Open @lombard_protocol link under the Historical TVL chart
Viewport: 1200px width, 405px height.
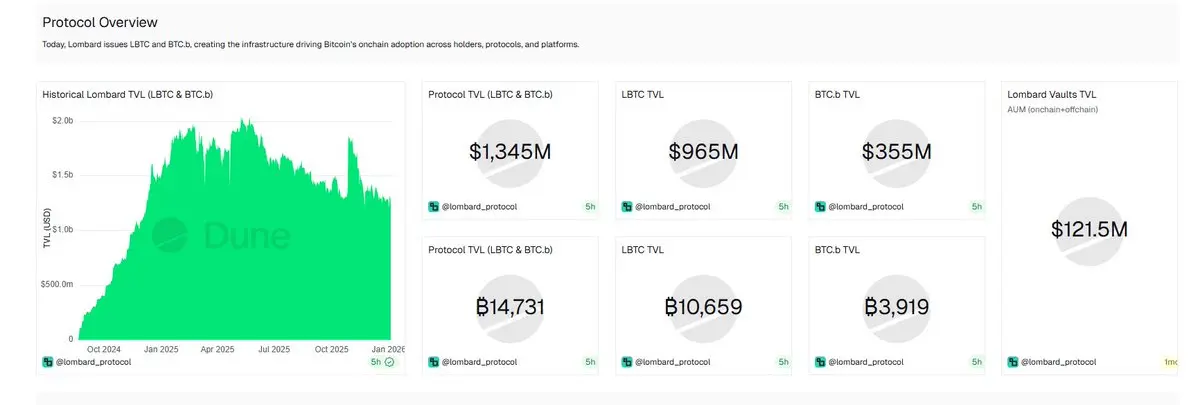[x=93, y=362]
